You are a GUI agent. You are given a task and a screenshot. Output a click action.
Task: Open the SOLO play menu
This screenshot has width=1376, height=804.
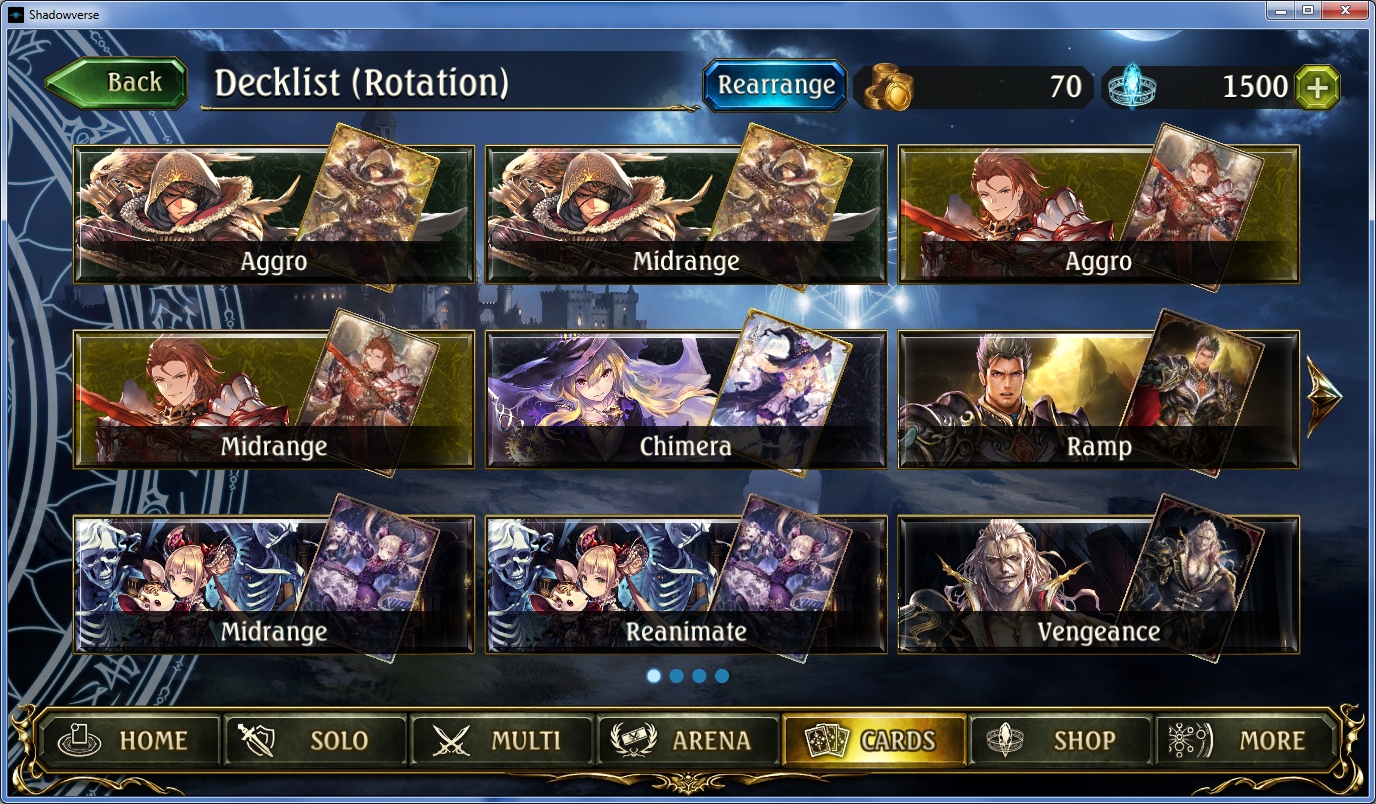coord(315,741)
